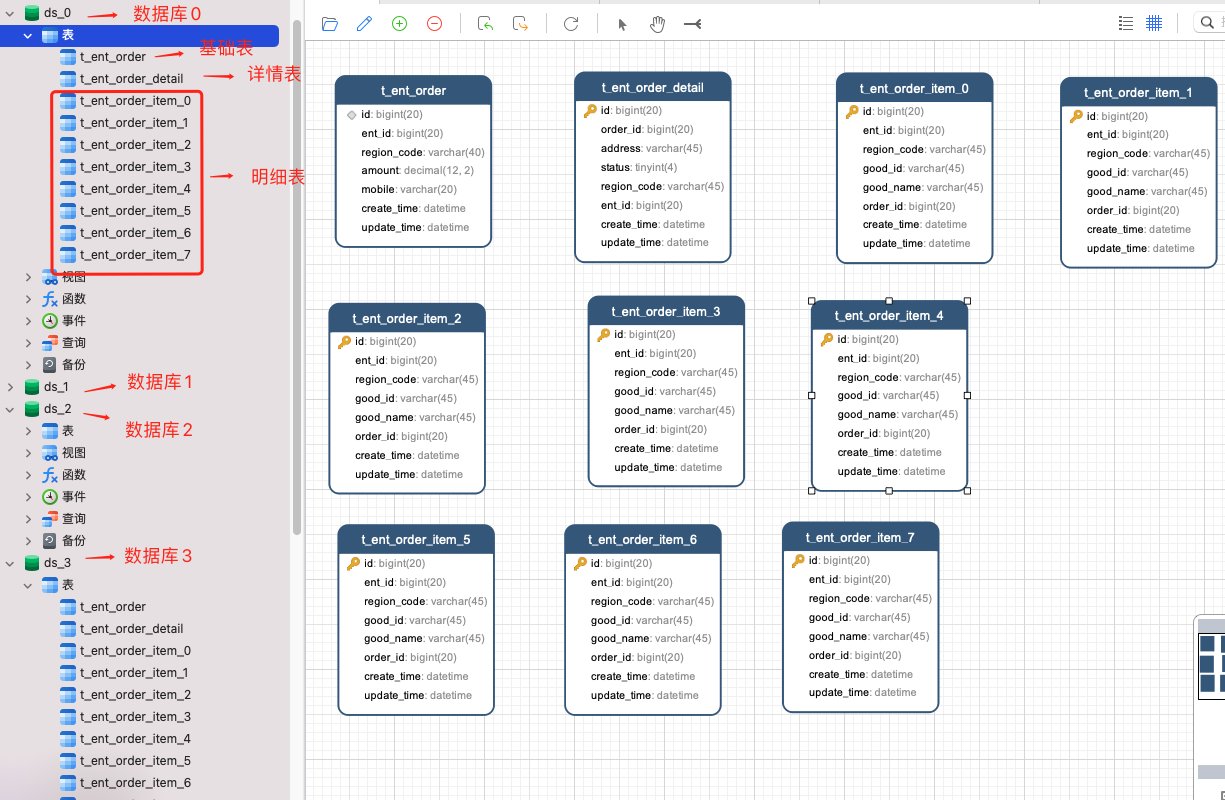Click the red minus remove icon
The width and height of the screenshot is (1225, 800).
(434, 24)
